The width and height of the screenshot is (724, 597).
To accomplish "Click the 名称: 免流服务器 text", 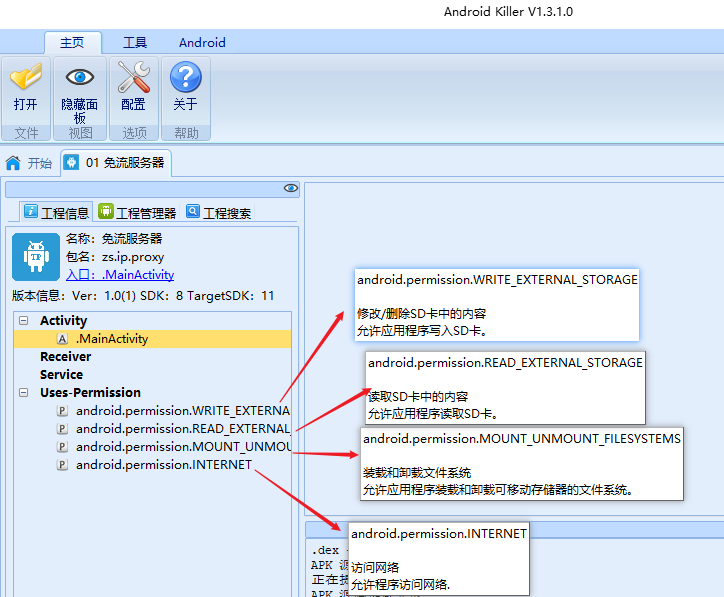I will click(114, 239).
